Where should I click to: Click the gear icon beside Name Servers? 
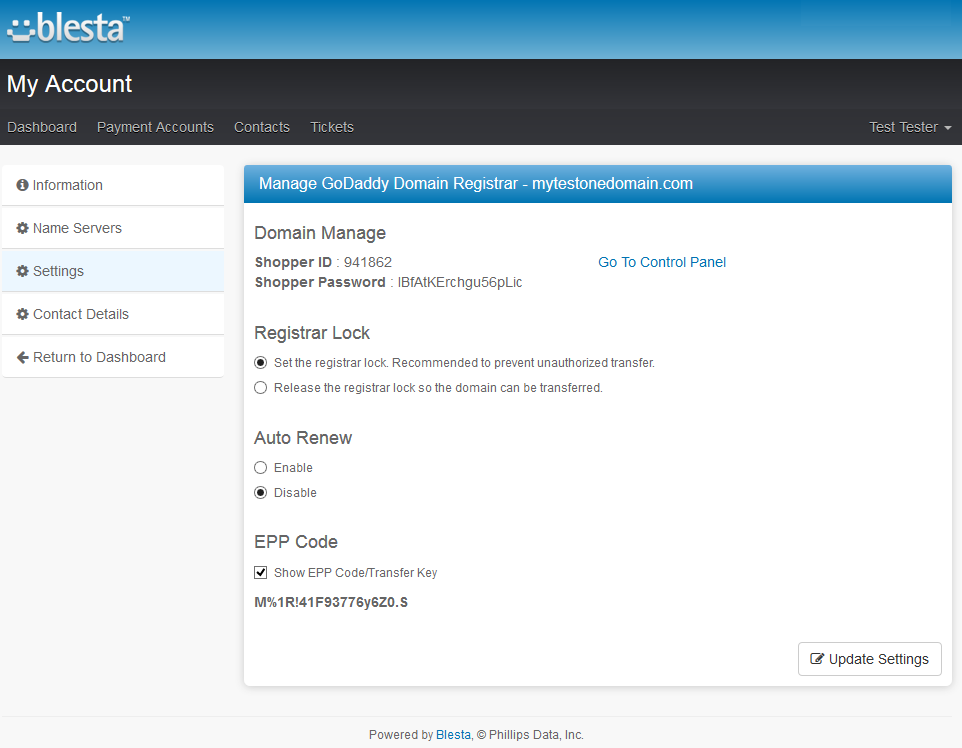pos(22,228)
